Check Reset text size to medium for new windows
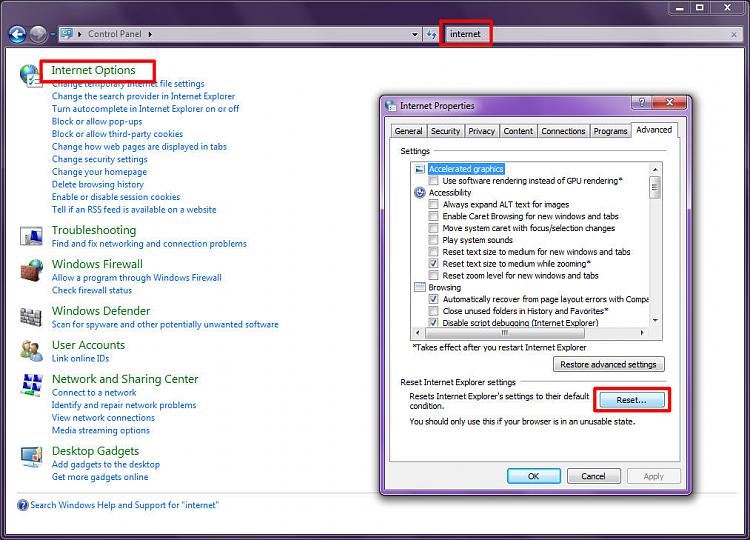This screenshot has height=540, width=750. 433,252
